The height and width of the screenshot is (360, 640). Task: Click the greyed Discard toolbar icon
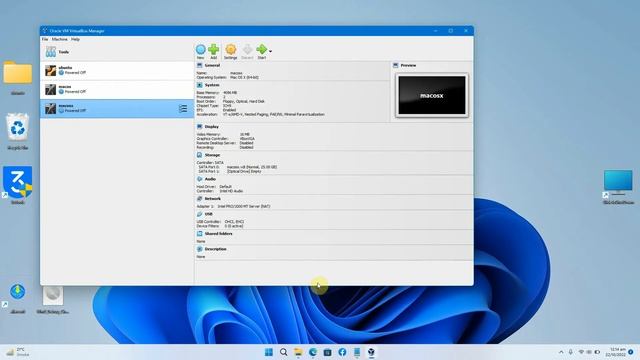tap(247, 50)
